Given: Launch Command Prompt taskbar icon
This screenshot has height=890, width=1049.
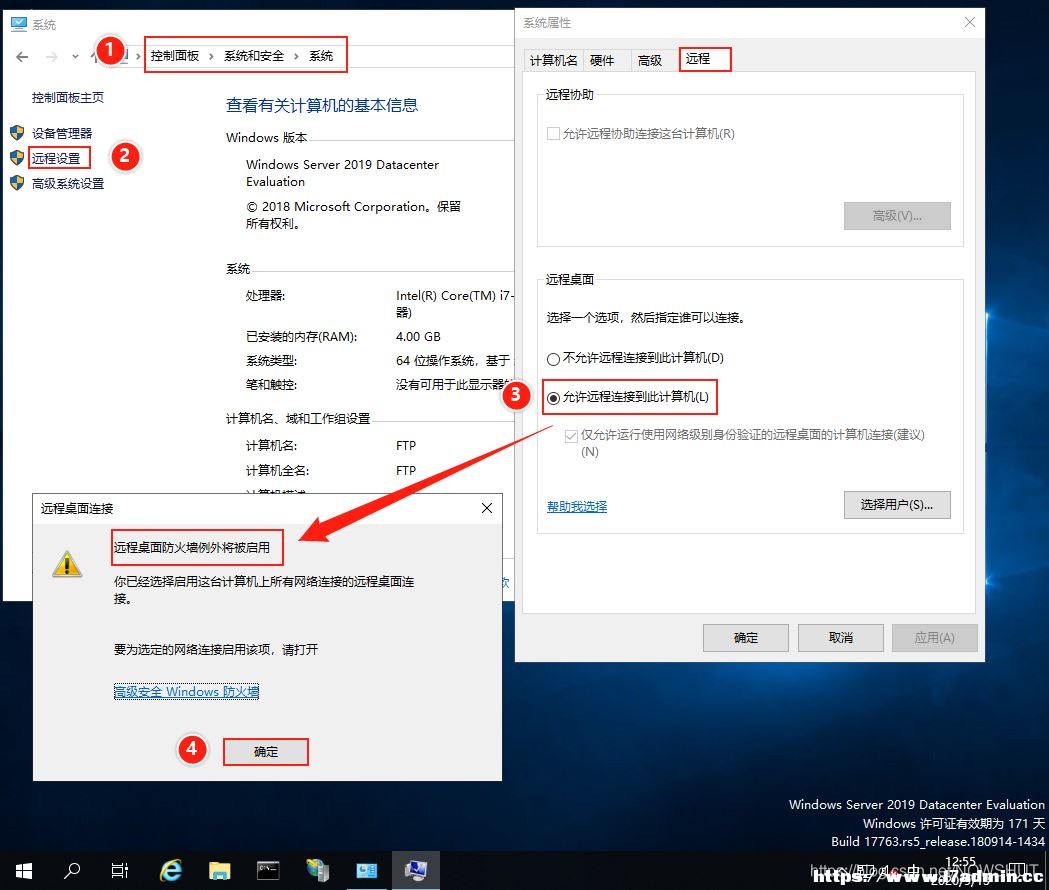Looking at the screenshot, I should click(x=268, y=870).
